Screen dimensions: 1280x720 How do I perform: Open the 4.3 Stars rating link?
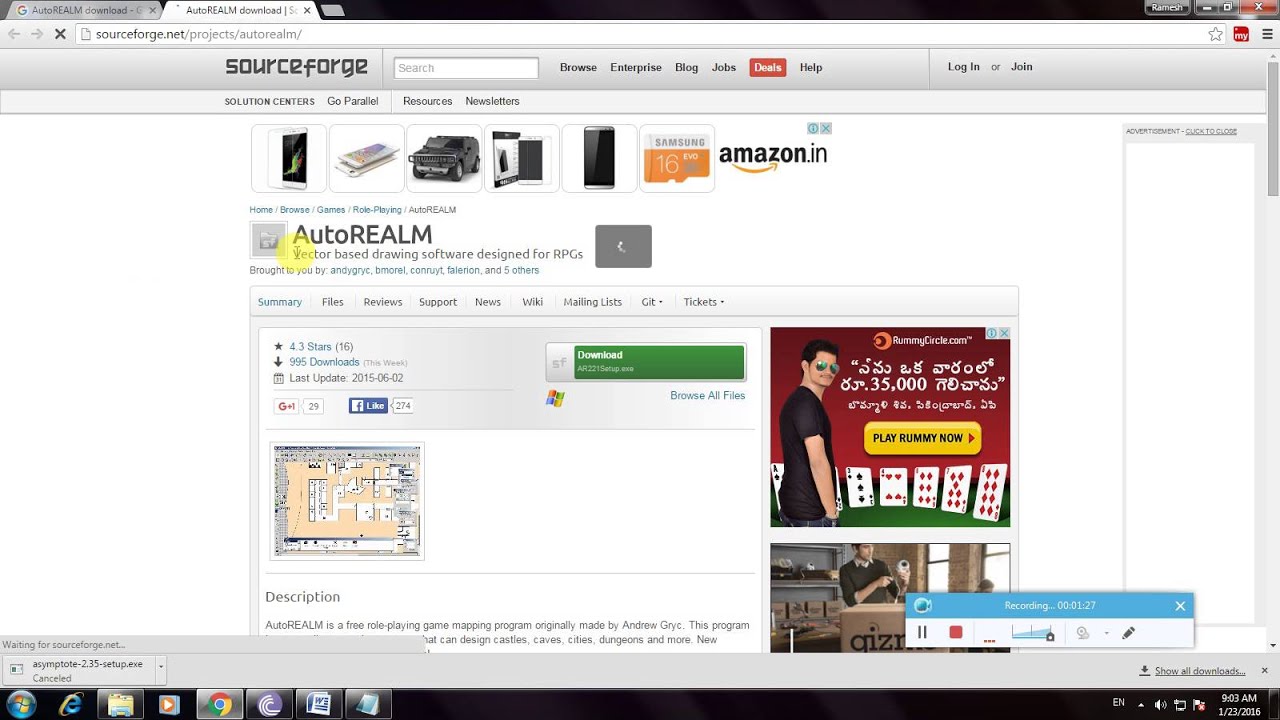click(x=310, y=347)
